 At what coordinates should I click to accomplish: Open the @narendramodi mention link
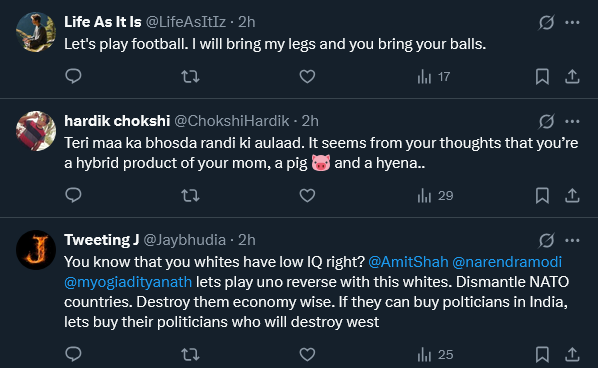click(507, 262)
